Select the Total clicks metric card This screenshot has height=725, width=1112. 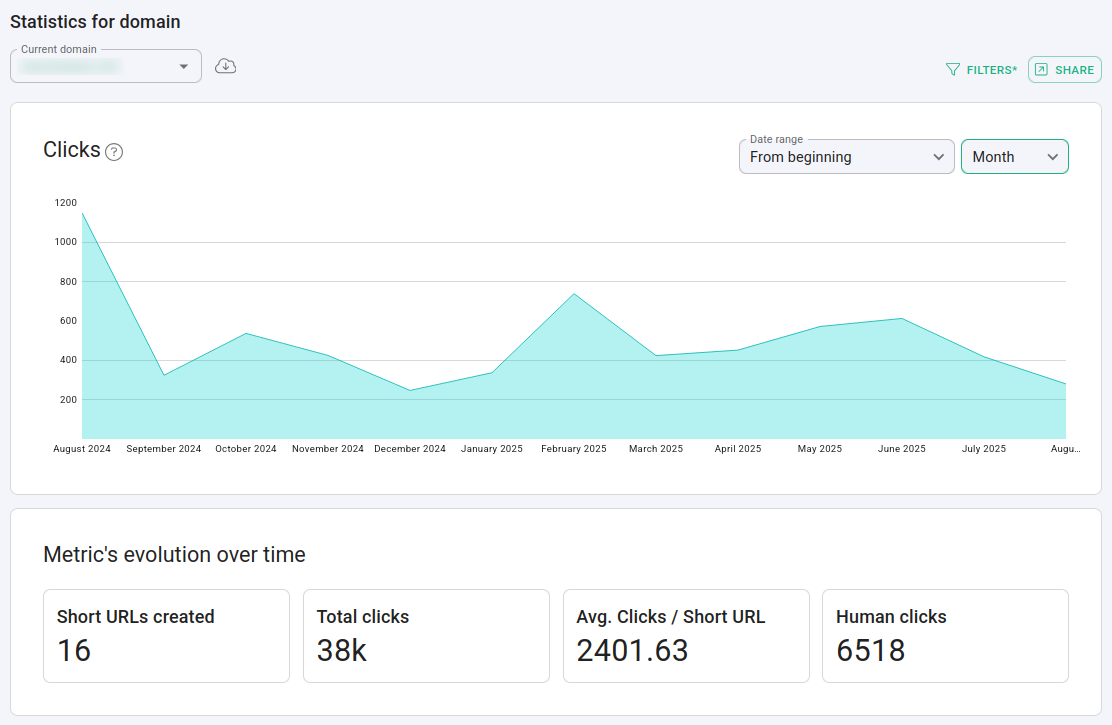tap(426, 636)
